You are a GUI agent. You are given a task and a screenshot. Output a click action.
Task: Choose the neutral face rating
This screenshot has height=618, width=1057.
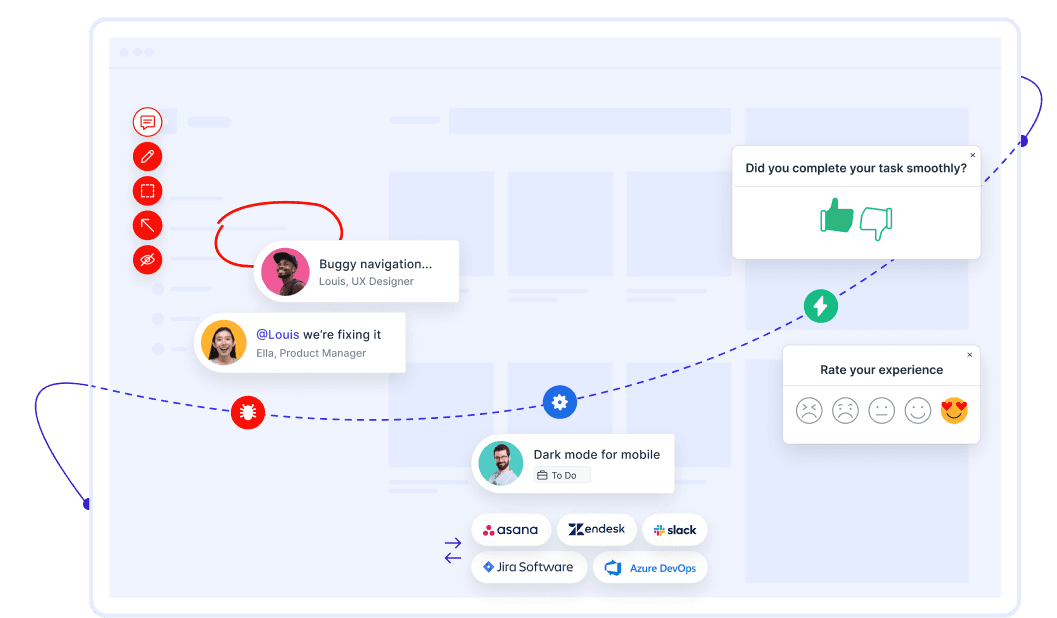(x=881, y=410)
